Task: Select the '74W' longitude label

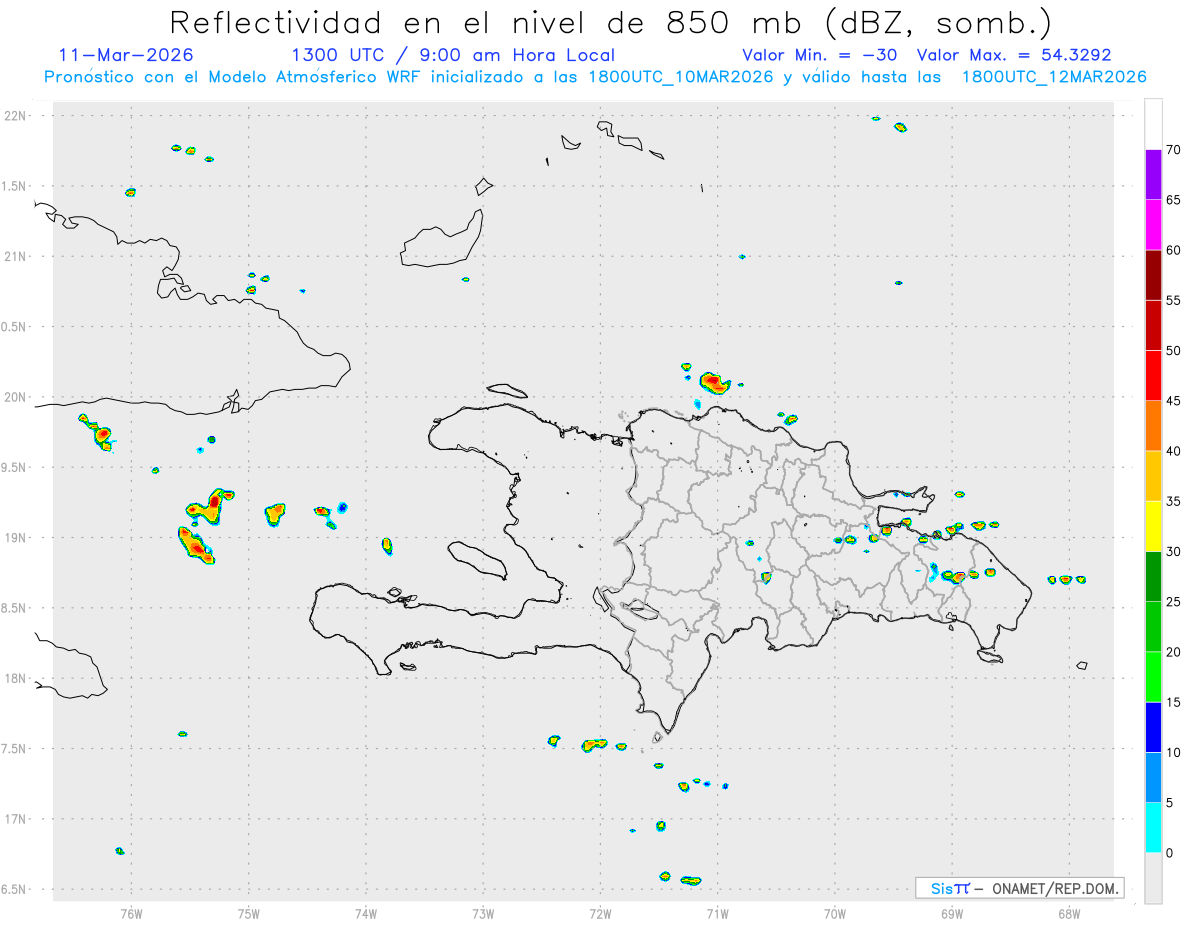Action: pos(366,914)
